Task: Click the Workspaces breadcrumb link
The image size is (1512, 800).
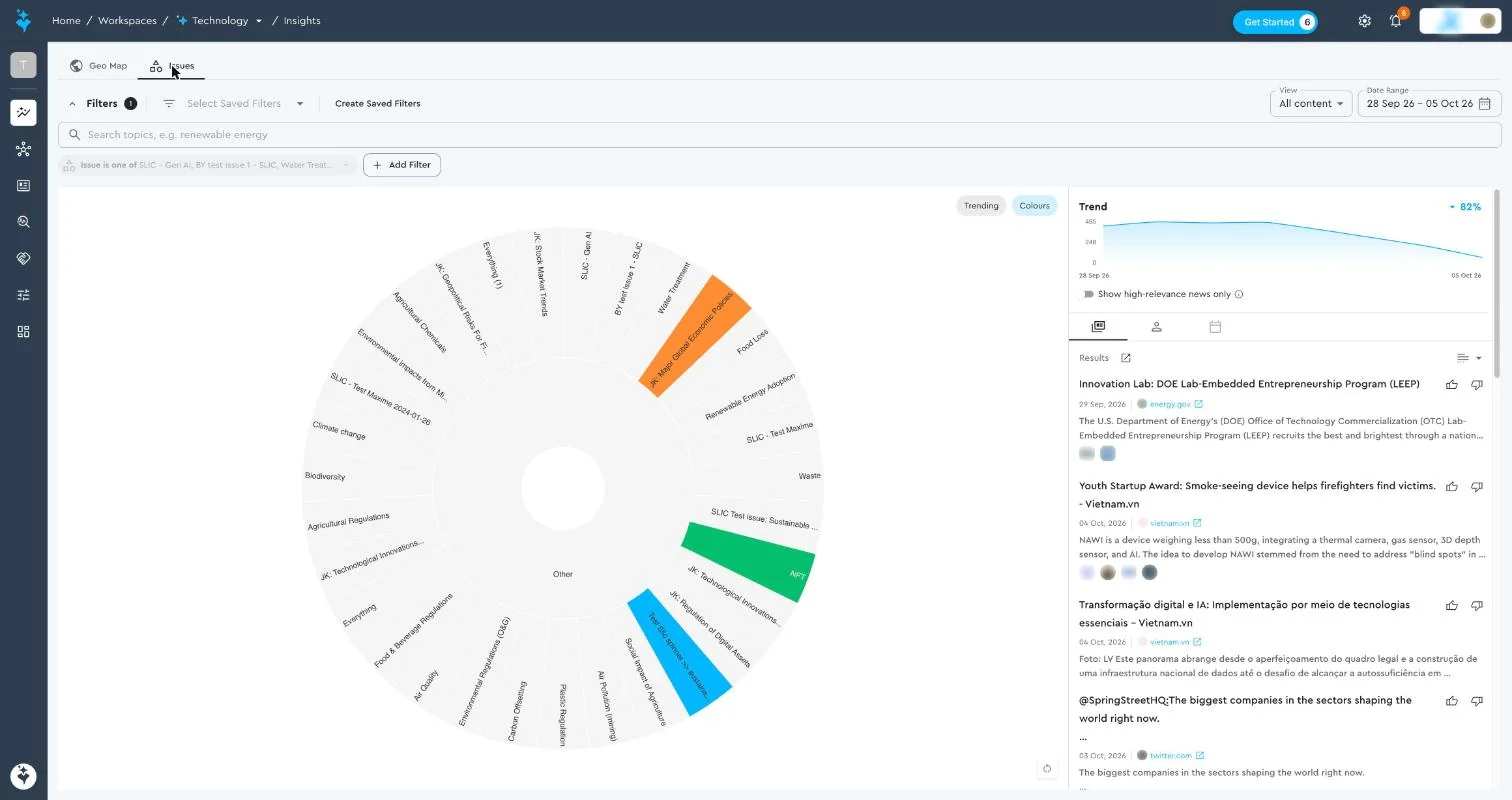Action: [x=126, y=21]
